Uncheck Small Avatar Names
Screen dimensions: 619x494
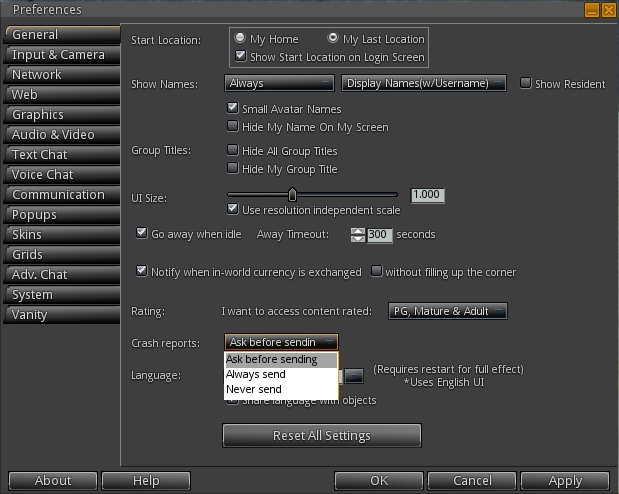click(233, 108)
